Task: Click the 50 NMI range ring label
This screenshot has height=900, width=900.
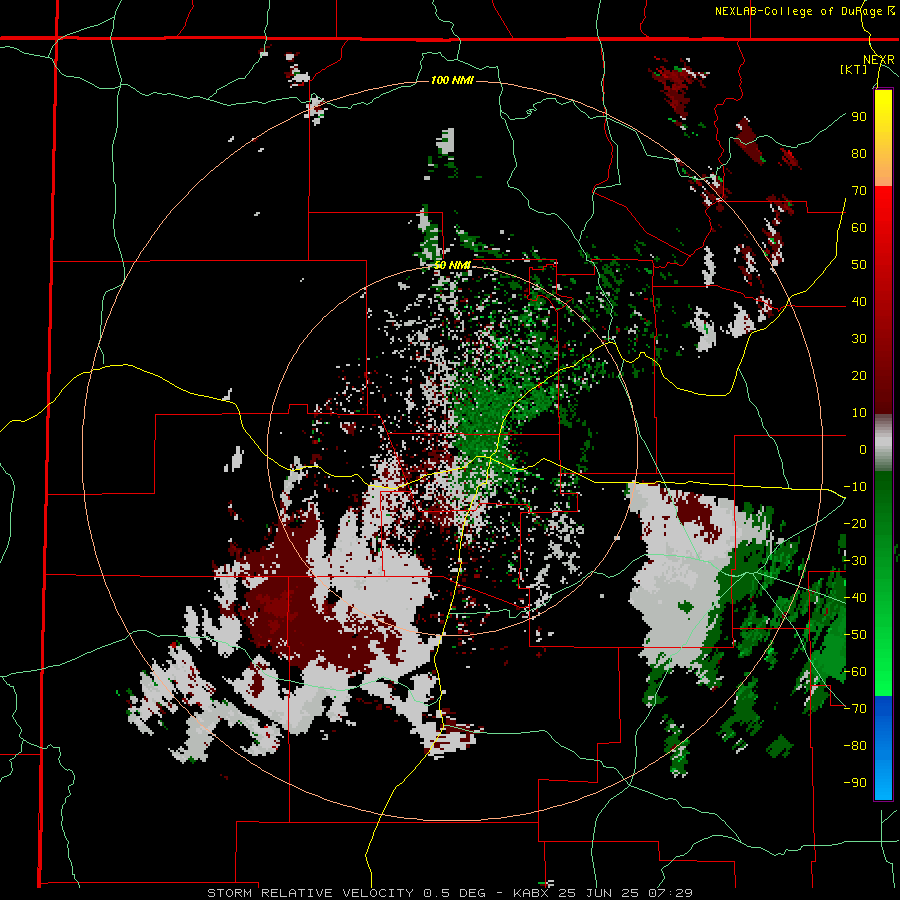Action: (452, 265)
